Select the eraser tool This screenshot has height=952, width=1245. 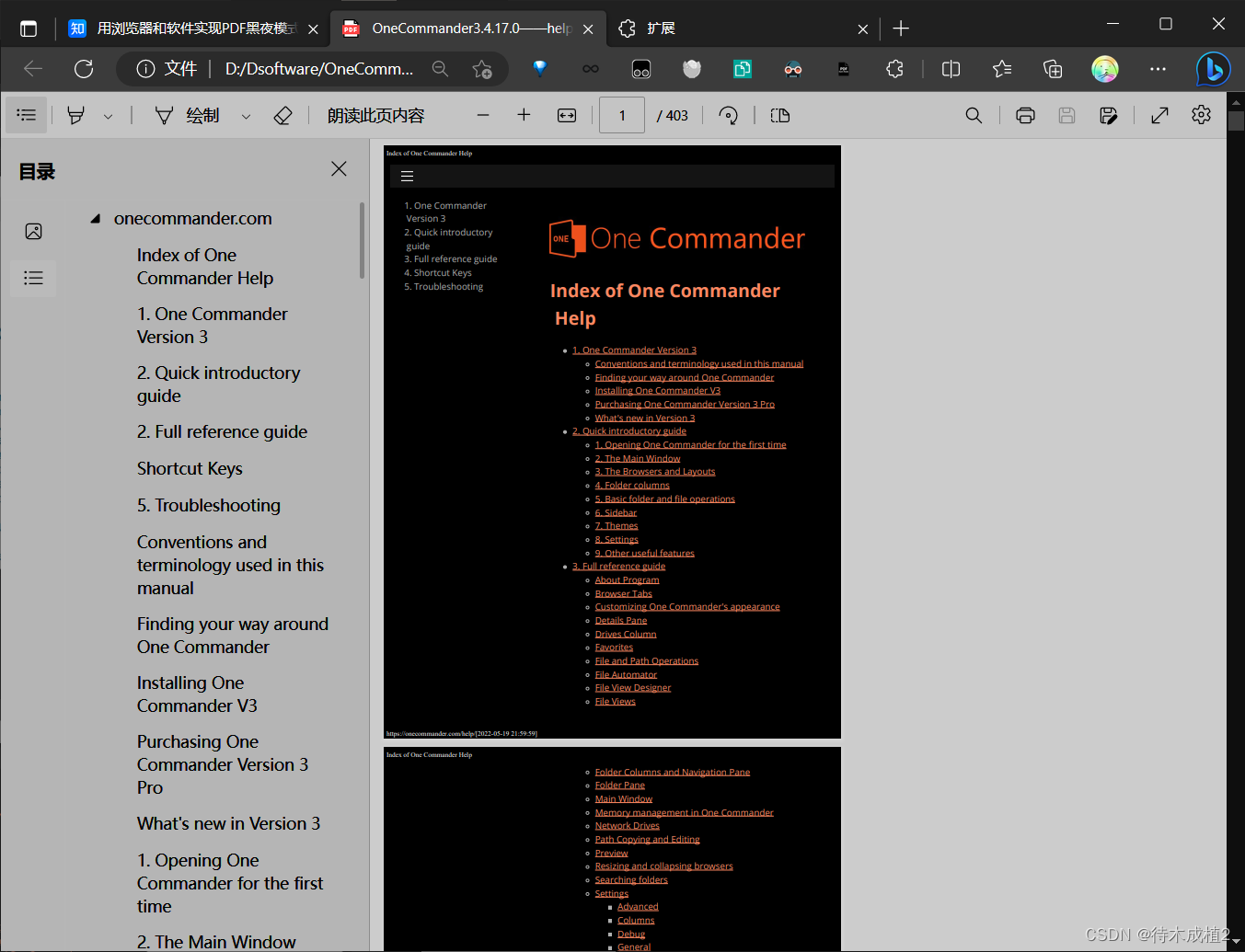pyautogui.click(x=283, y=115)
